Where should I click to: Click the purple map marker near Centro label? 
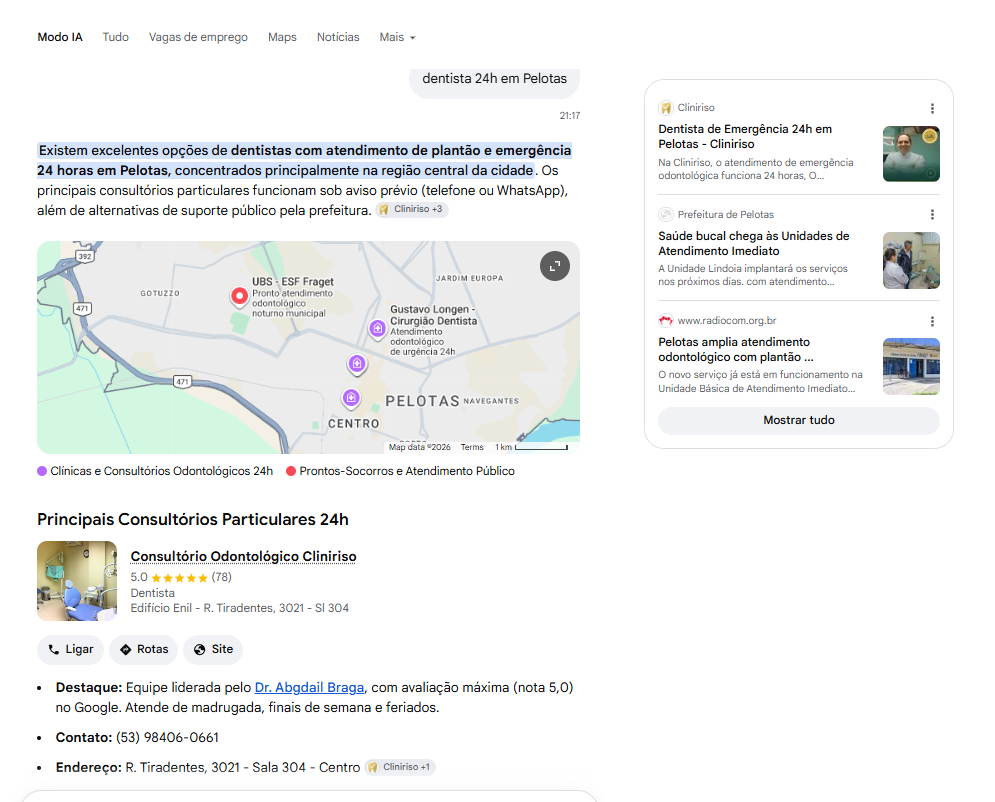click(x=351, y=398)
